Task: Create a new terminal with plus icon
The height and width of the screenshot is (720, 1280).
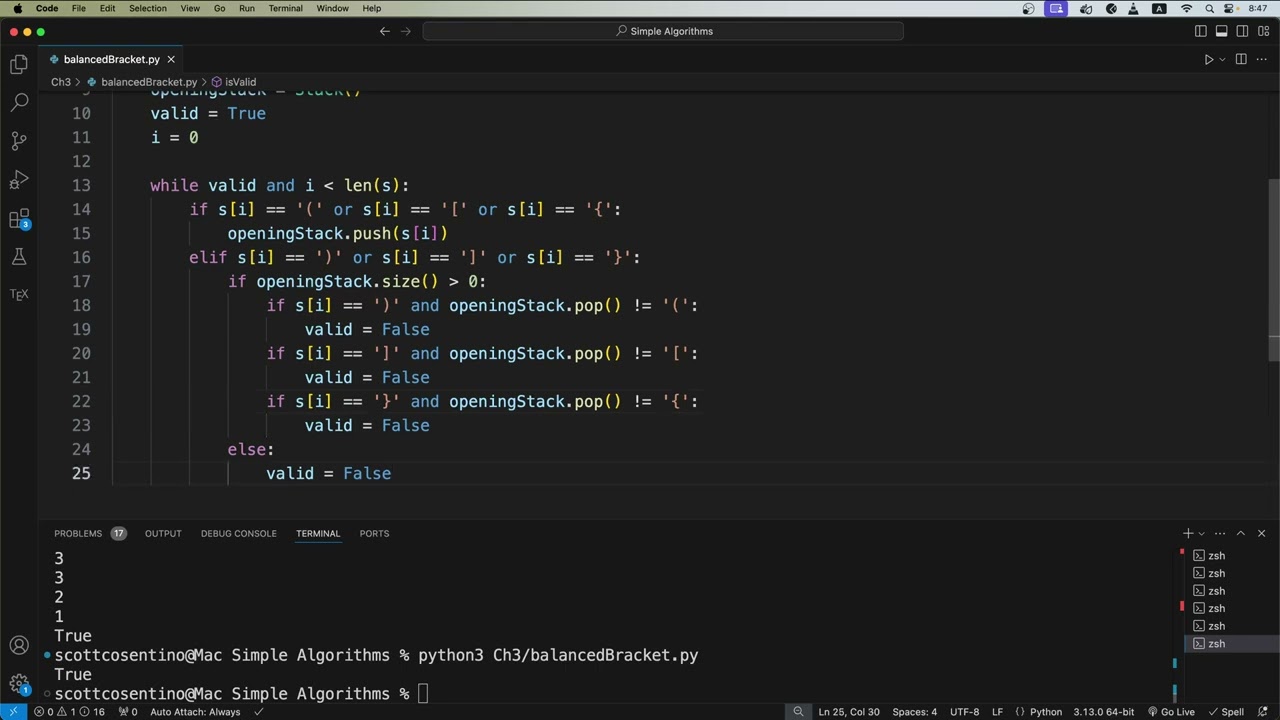Action: tap(1188, 533)
